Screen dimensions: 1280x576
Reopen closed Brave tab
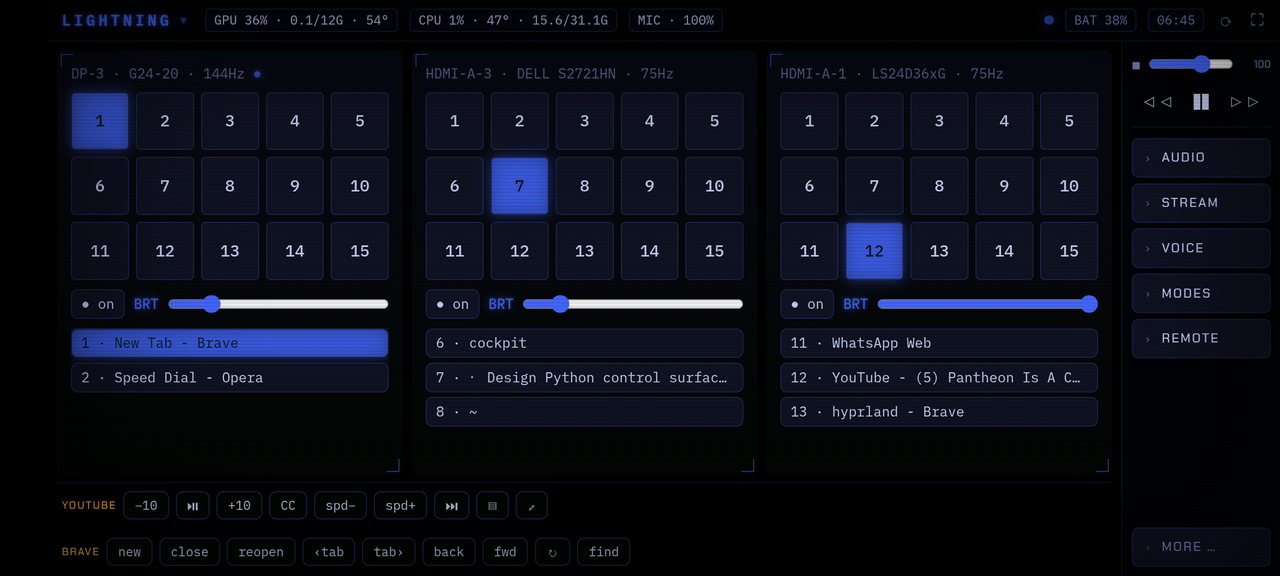[261, 552]
